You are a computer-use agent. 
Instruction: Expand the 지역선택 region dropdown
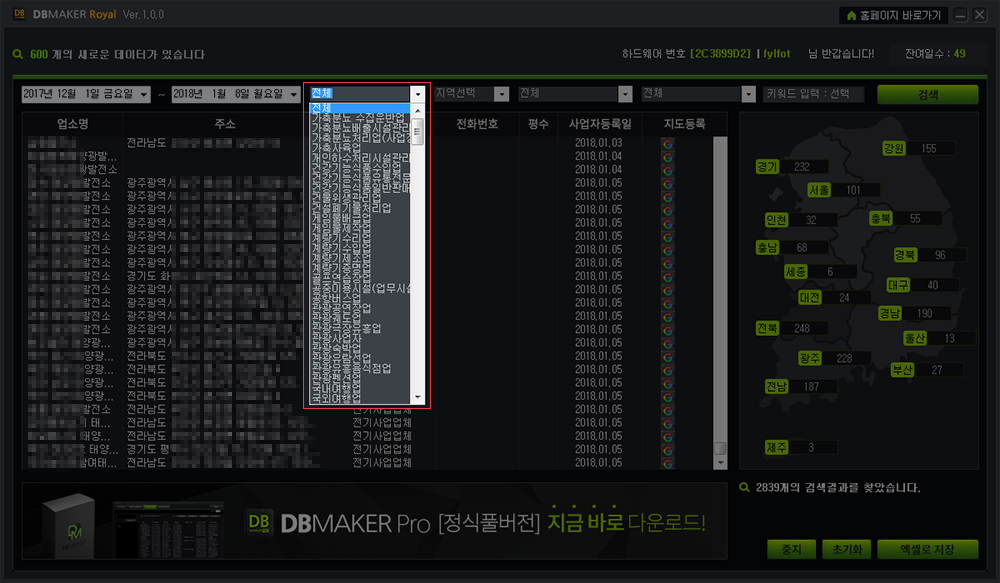point(501,94)
